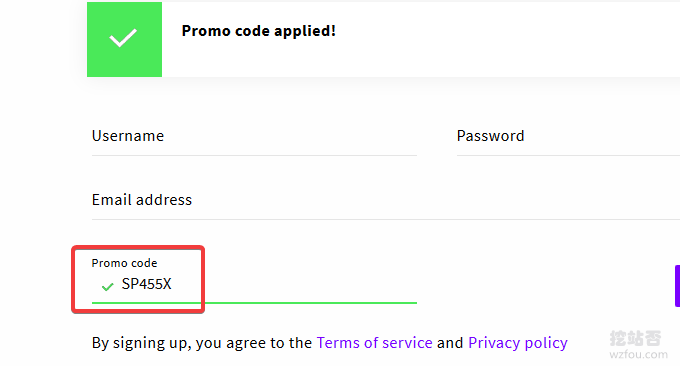The image size is (680, 366).
Task: Focus the Username input field
Action: pyautogui.click(x=254, y=137)
